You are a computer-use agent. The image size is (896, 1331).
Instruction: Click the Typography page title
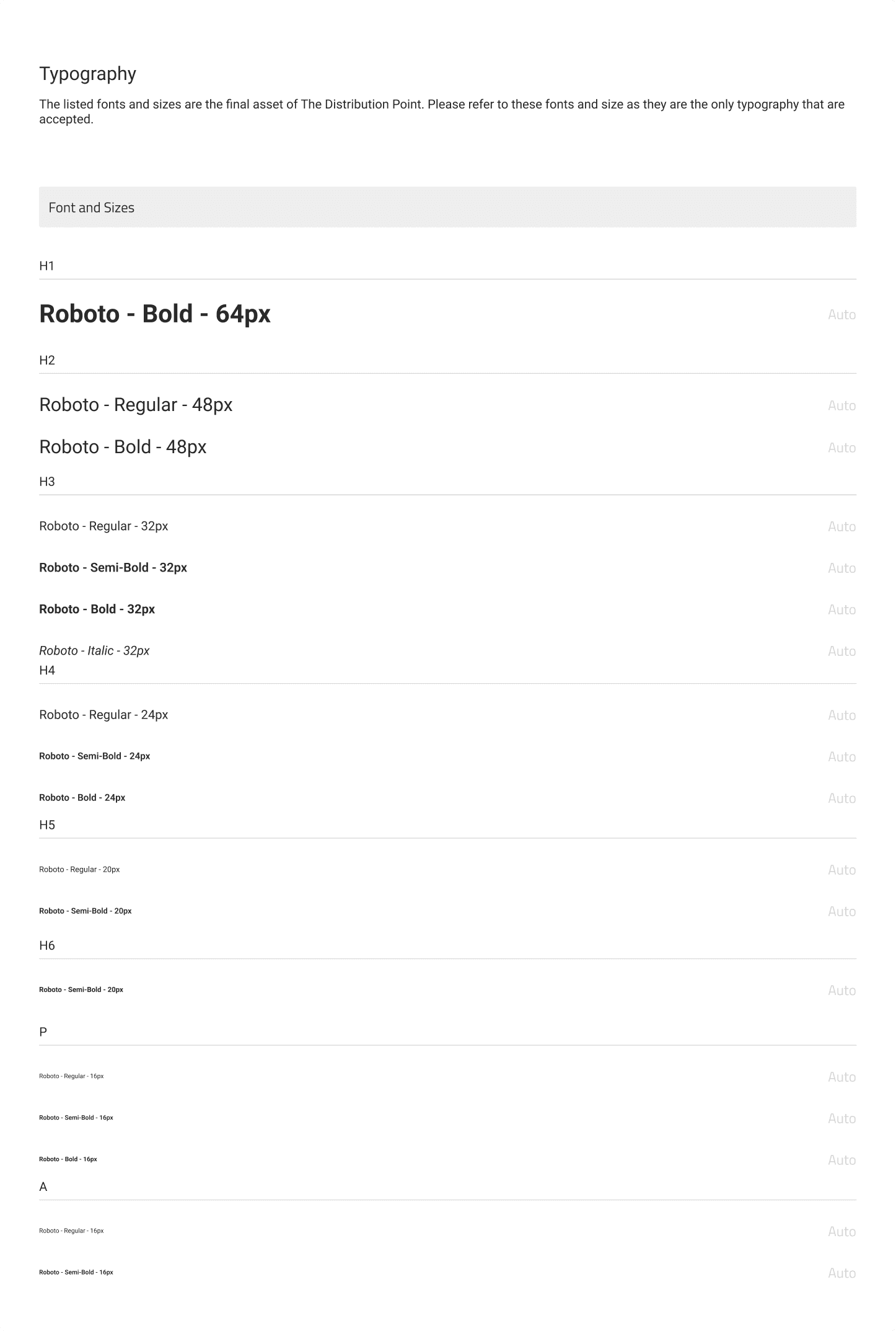point(87,74)
